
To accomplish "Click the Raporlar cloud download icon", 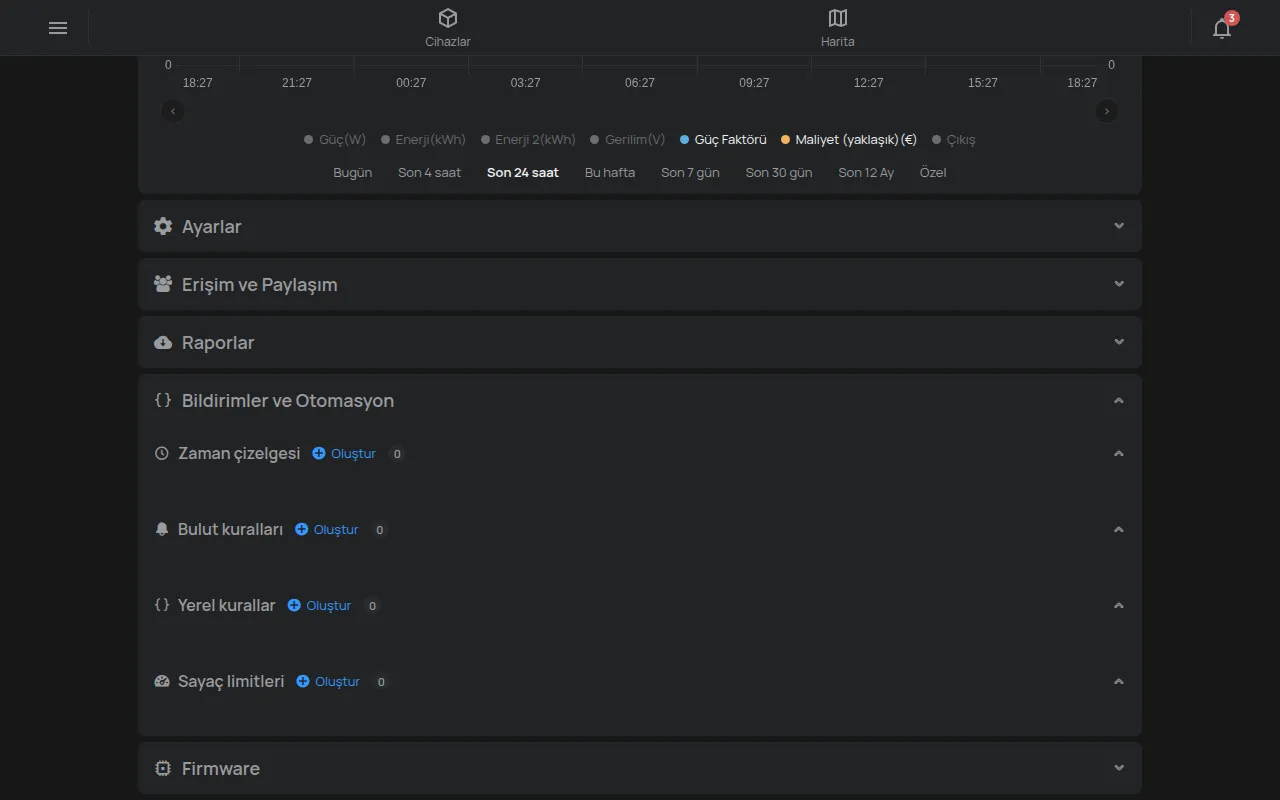I will pyautogui.click(x=163, y=342).
